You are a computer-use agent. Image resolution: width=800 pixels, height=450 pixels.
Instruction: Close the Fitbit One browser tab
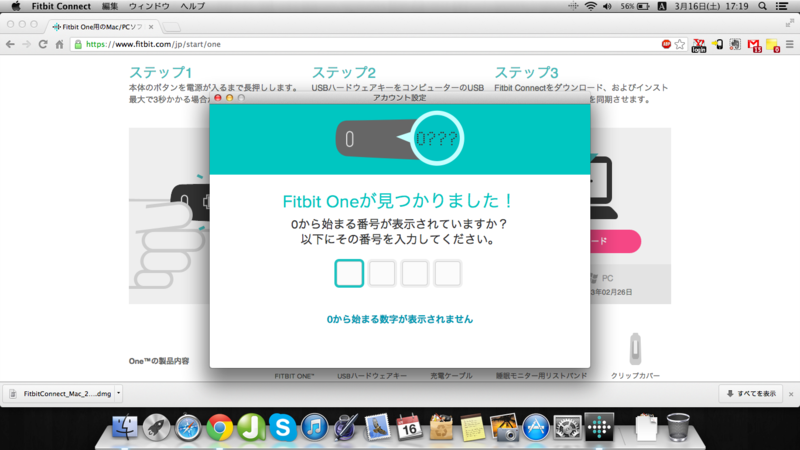tap(151, 27)
